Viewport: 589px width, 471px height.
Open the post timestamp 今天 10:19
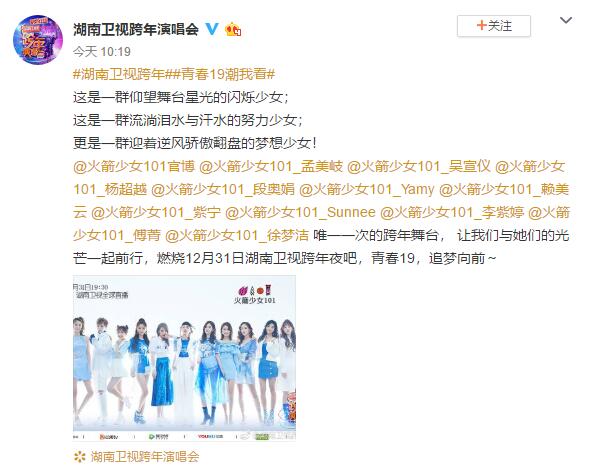click(x=102, y=51)
